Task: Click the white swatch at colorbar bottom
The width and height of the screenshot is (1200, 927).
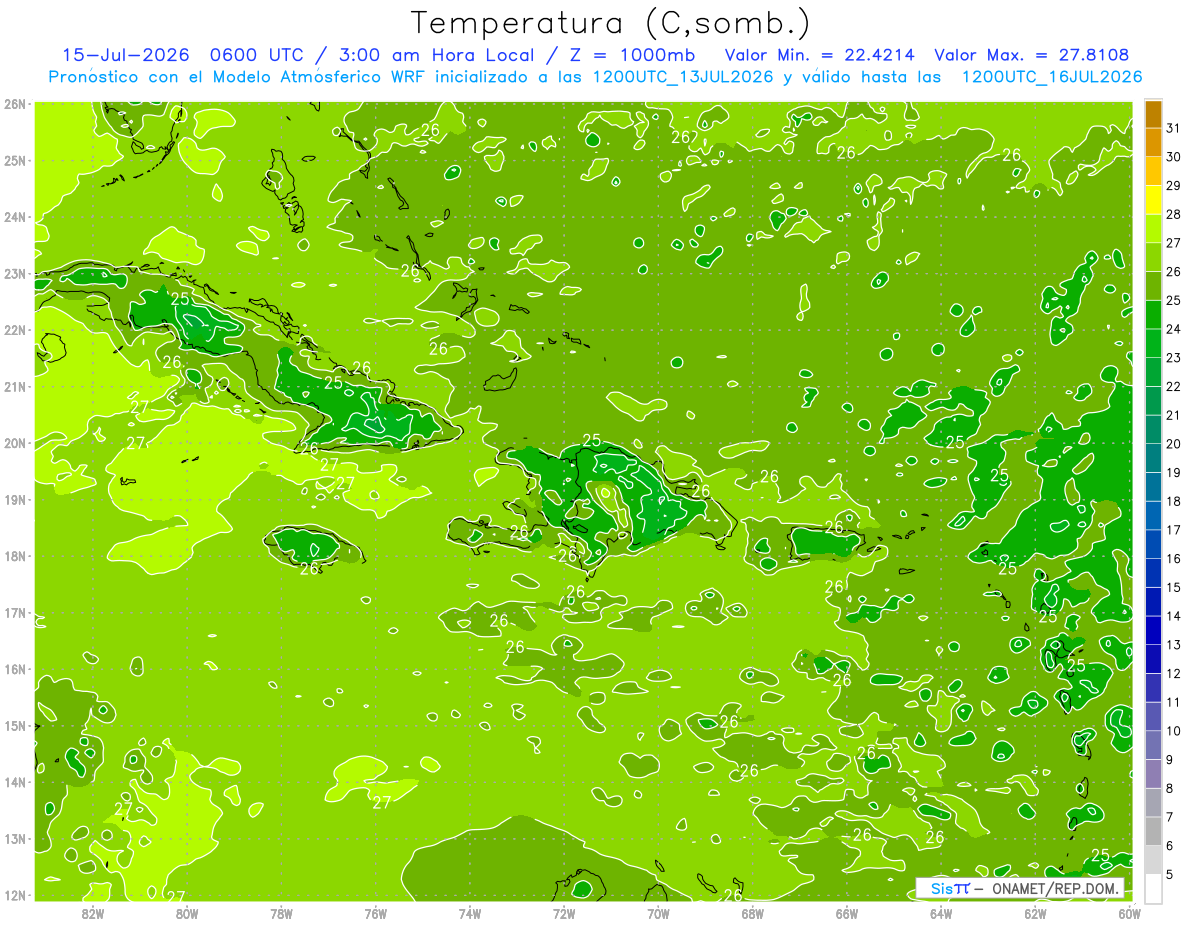Action: [1153, 888]
